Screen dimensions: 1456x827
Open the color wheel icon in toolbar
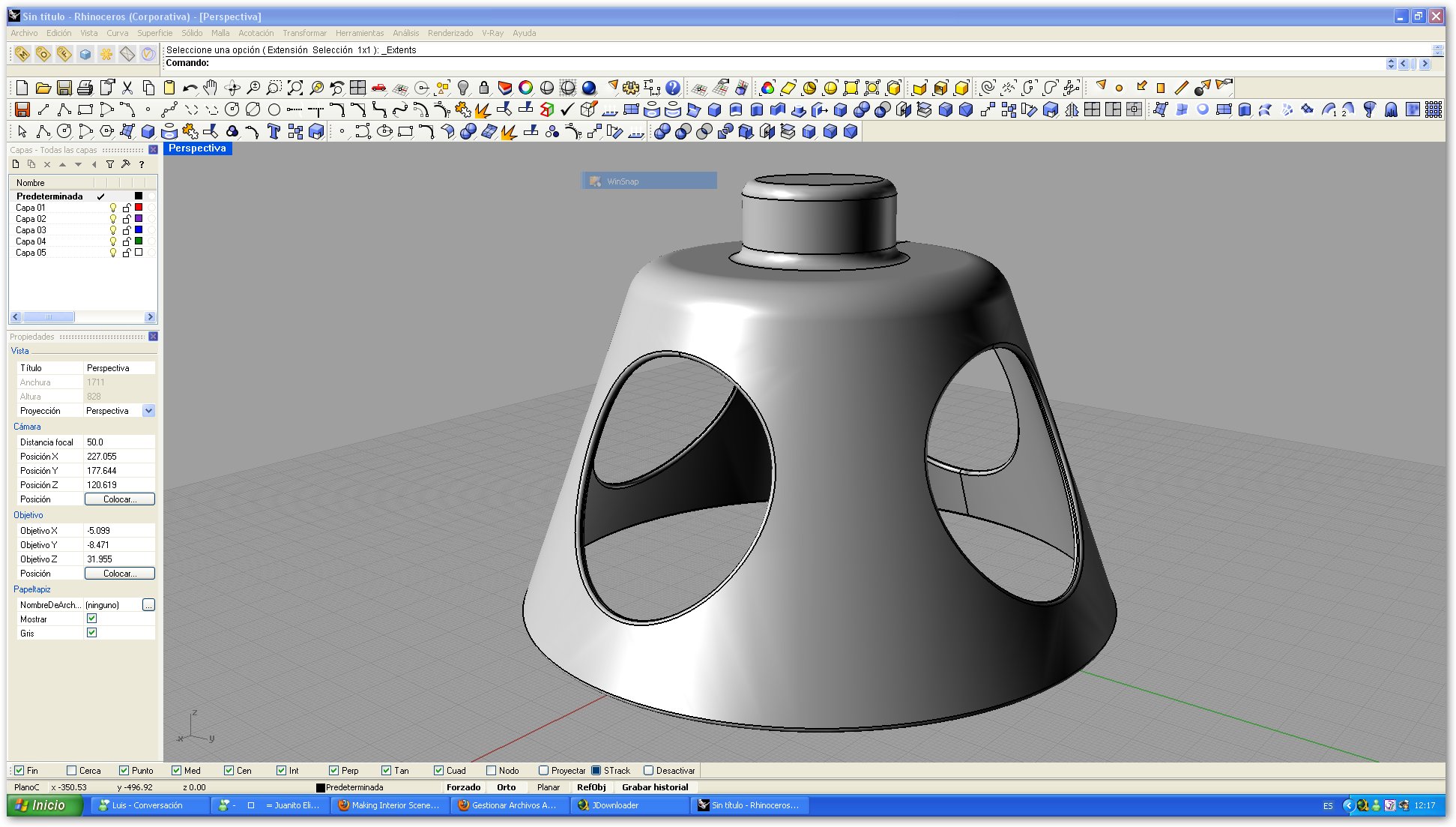pos(526,88)
